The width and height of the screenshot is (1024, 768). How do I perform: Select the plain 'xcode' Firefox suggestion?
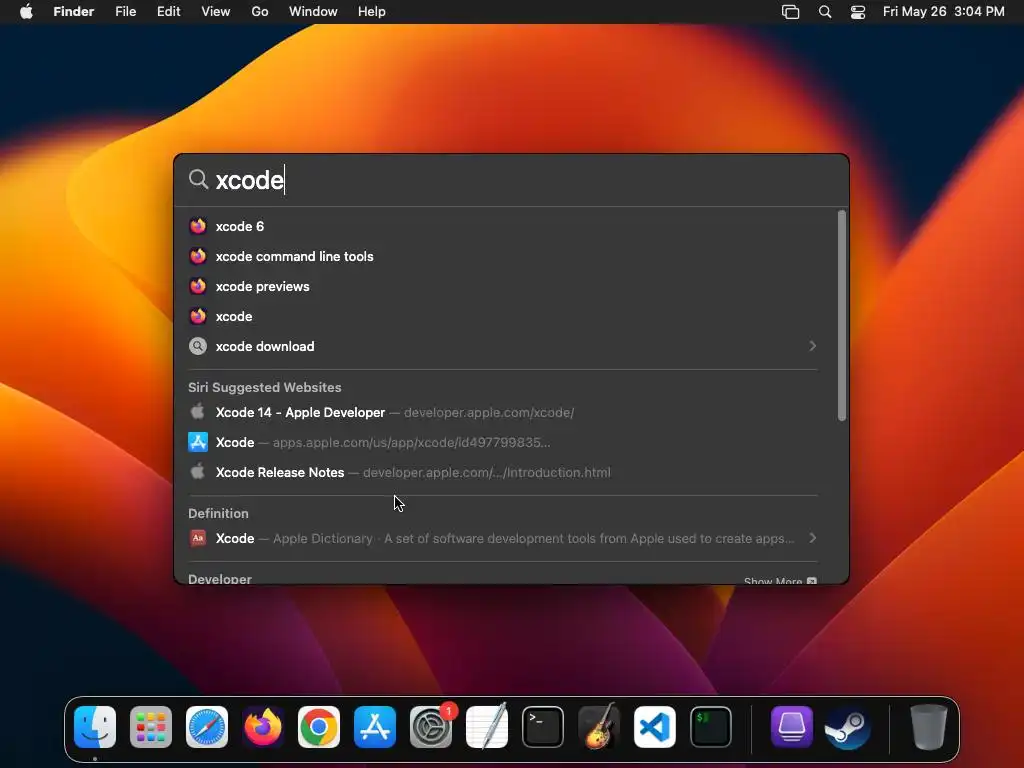coord(503,316)
